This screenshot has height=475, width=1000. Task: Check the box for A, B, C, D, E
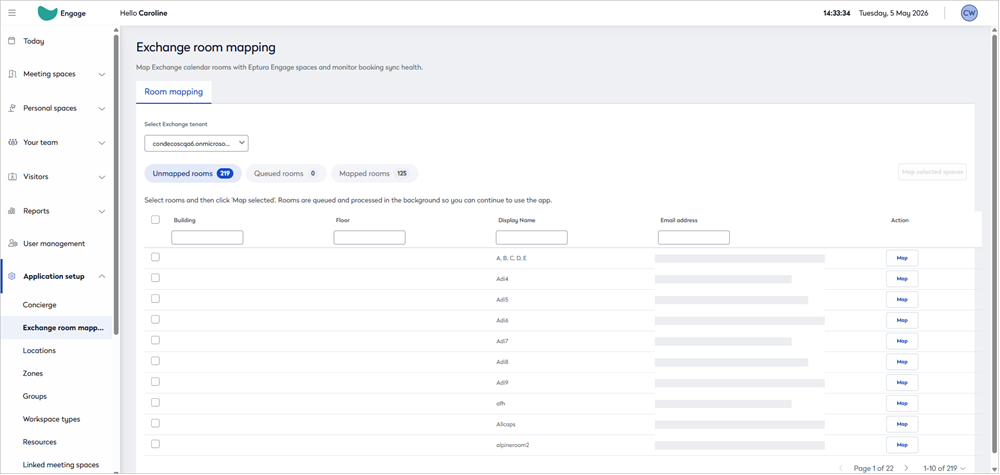tap(156, 257)
